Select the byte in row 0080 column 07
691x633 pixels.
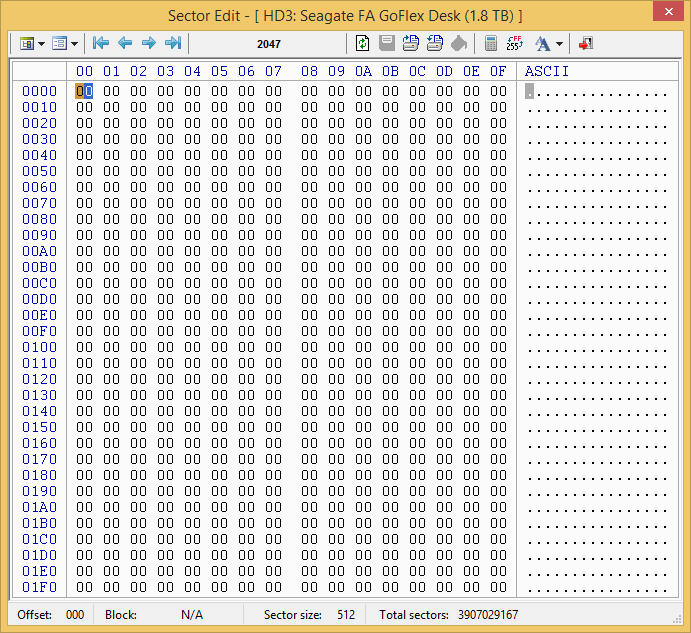pos(273,219)
